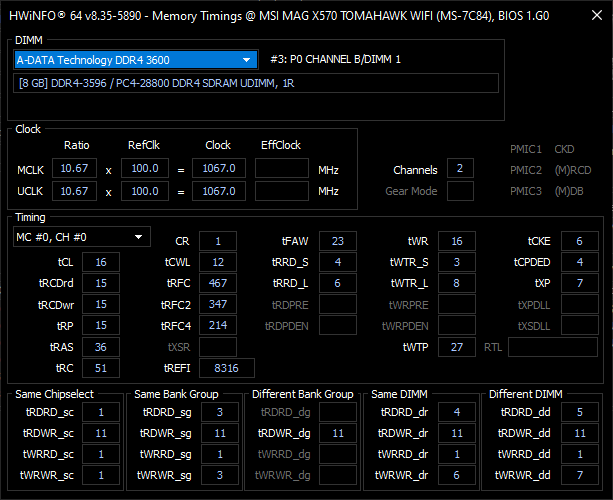613x500 pixels.
Task: Click the tWRWR_dd value 7
Action: tap(580, 475)
